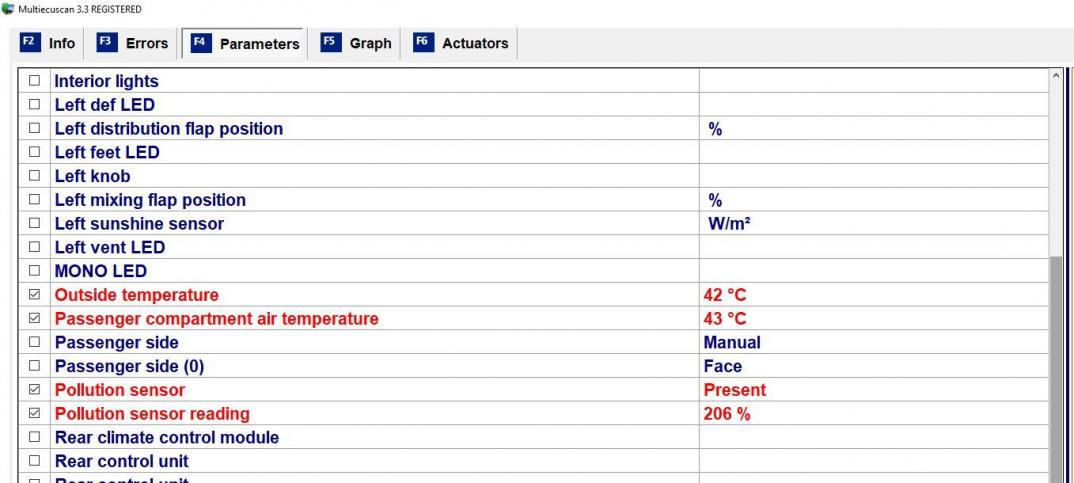The image size is (1074, 483).
Task: Switch to the Graph tab
Action: (x=356, y=43)
